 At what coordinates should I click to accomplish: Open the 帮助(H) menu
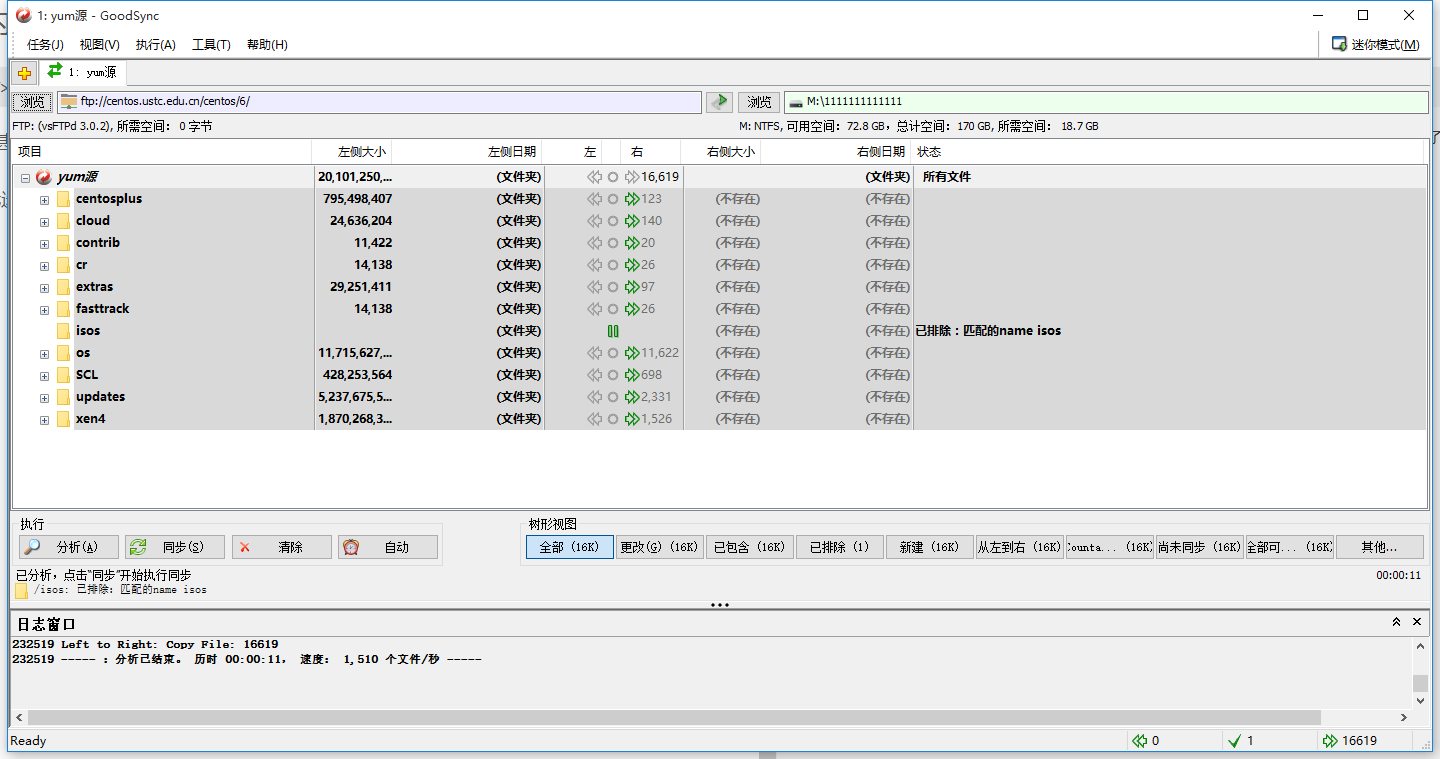(267, 45)
